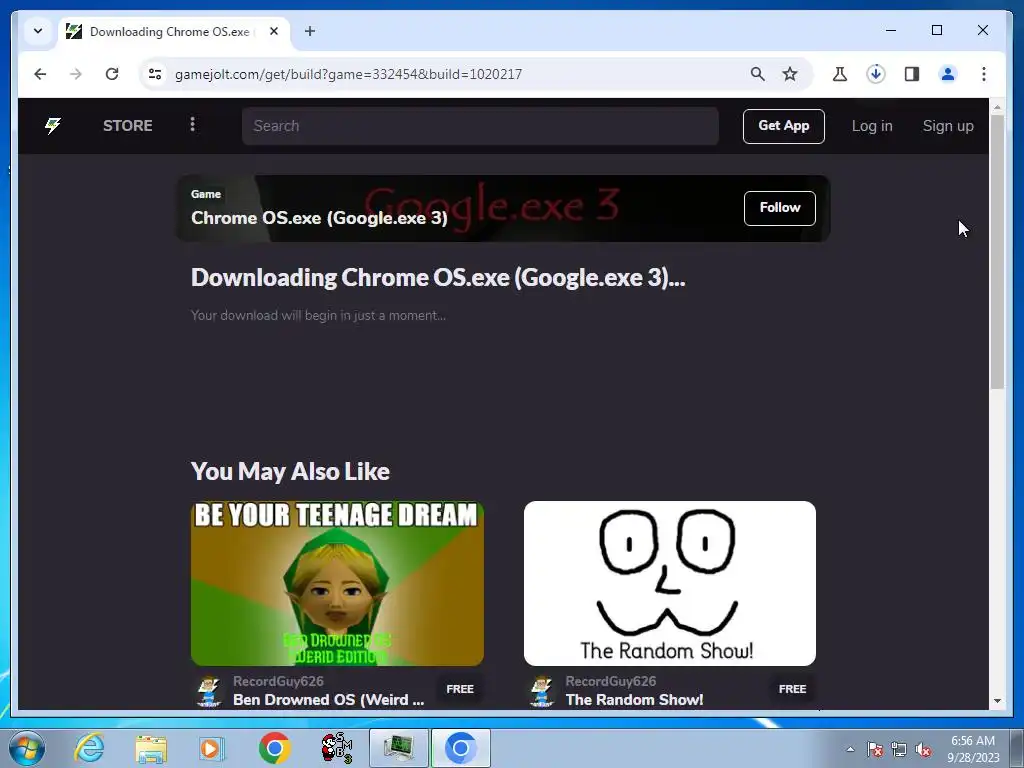Viewport: 1024px width, 768px height.
Task: Open Chrome OS.exe (Google.exe 3) game title
Action: [319, 218]
